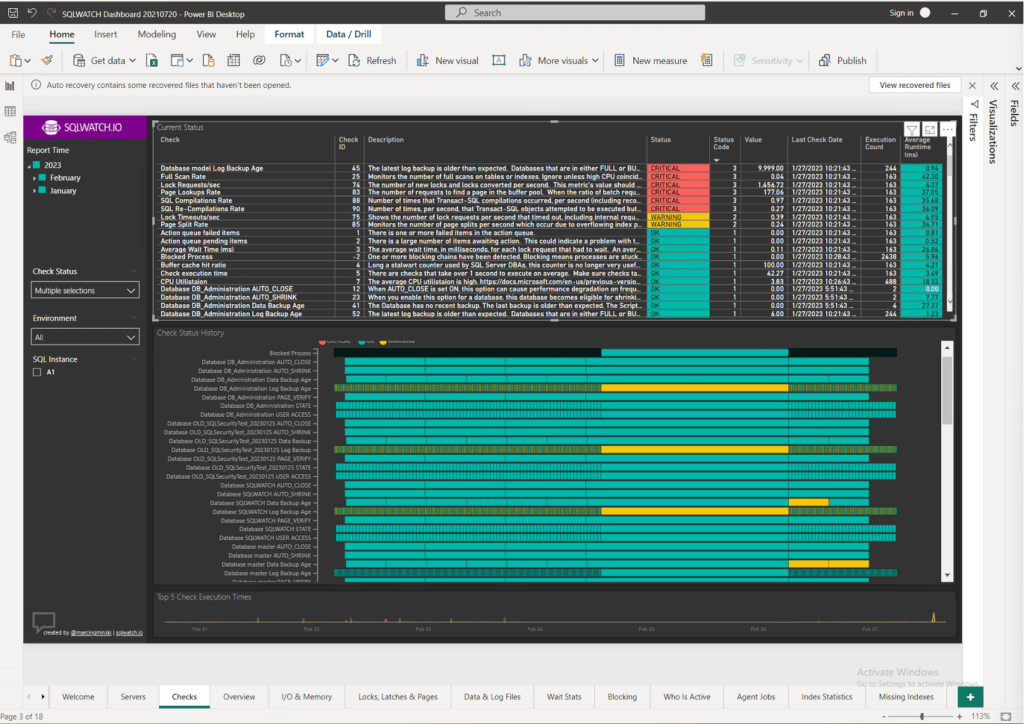This screenshot has height=724, width=1024.
Task: Open the filter icon on Current Status visual
Action: tap(912, 129)
